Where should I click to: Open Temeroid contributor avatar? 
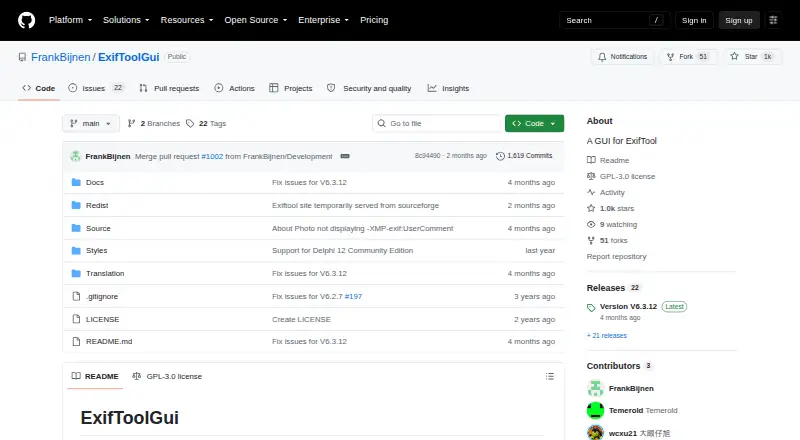595,410
